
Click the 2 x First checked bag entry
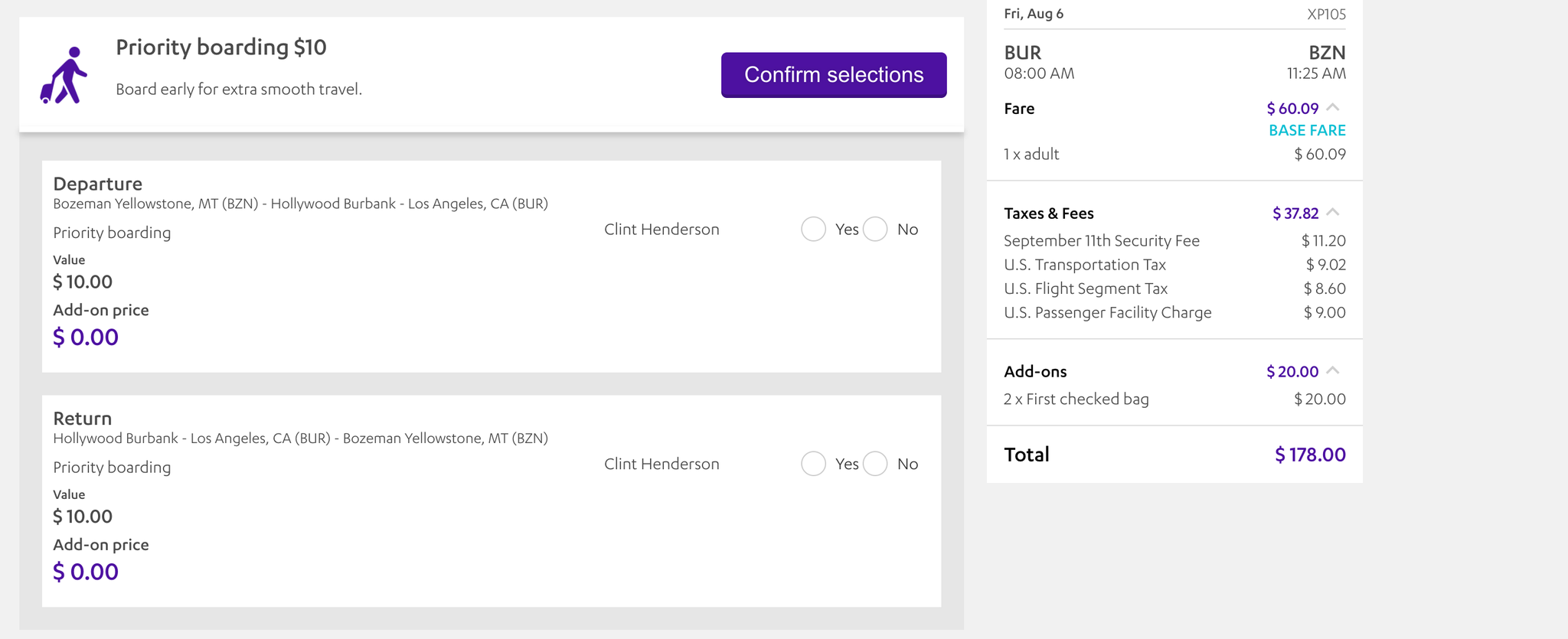coord(1076,398)
